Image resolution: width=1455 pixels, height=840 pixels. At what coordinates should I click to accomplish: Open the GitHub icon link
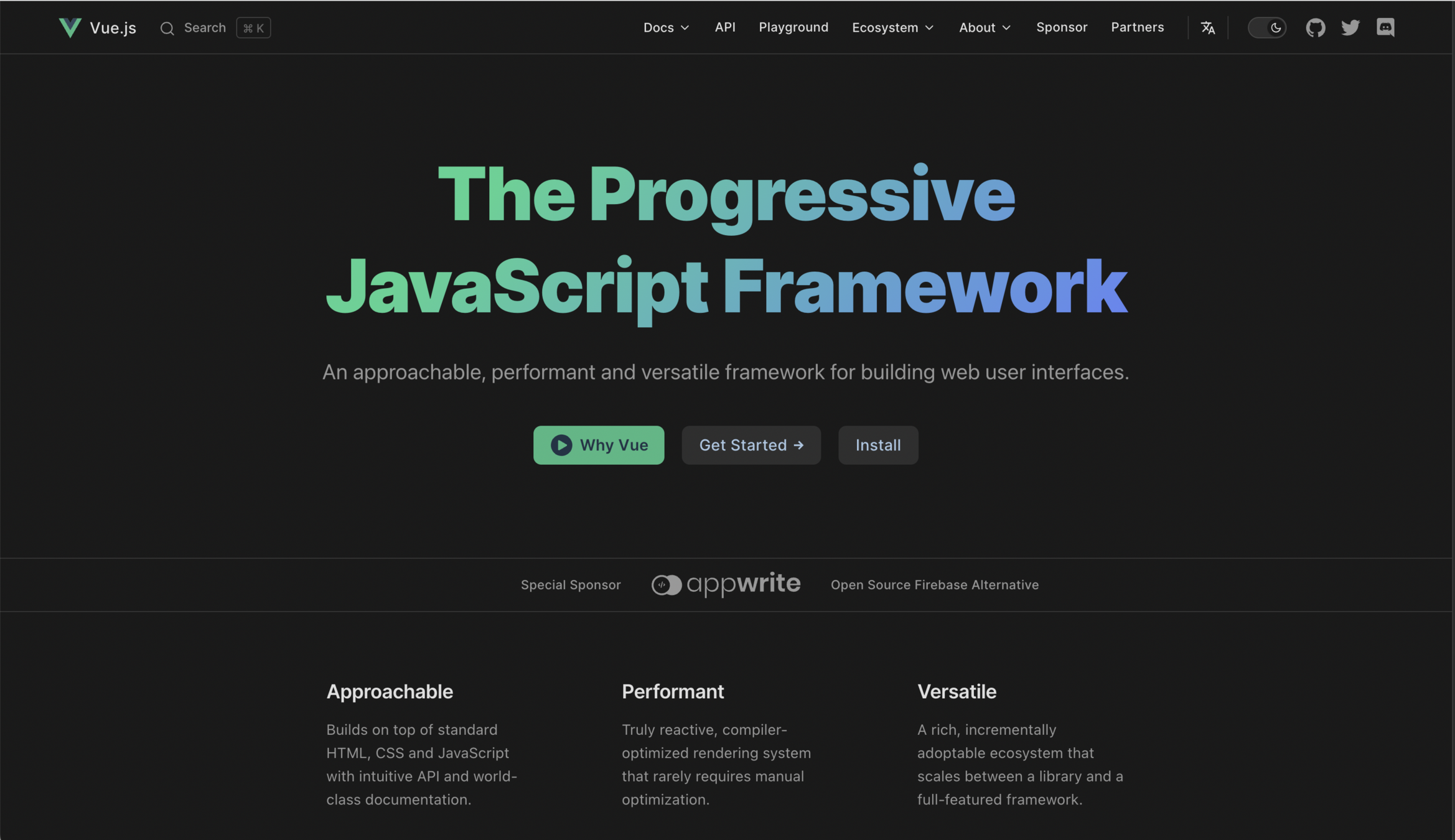pos(1315,27)
